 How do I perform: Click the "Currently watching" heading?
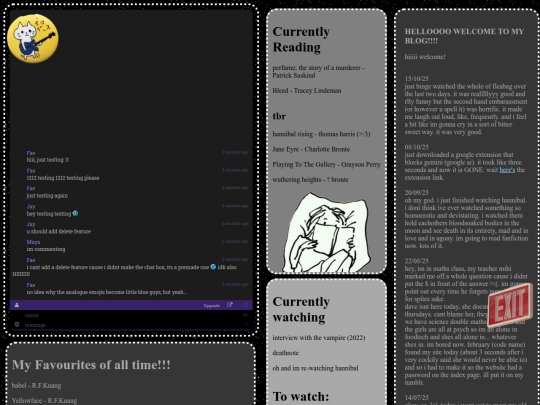(x=301, y=309)
